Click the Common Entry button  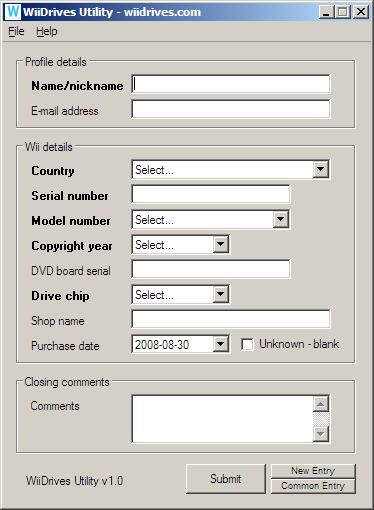[x=313, y=486]
